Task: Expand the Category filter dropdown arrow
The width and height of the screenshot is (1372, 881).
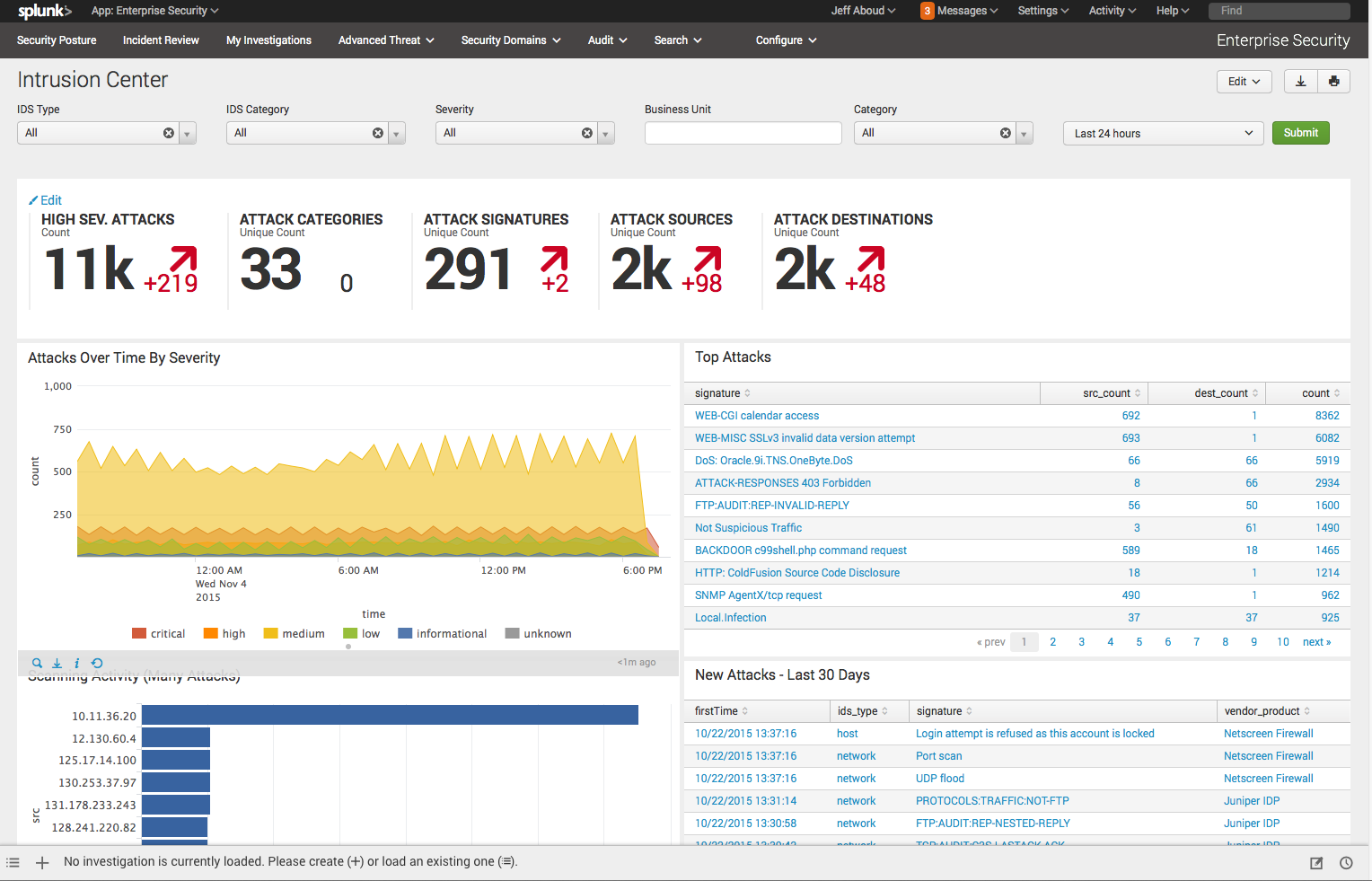Action: (1025, 134)
